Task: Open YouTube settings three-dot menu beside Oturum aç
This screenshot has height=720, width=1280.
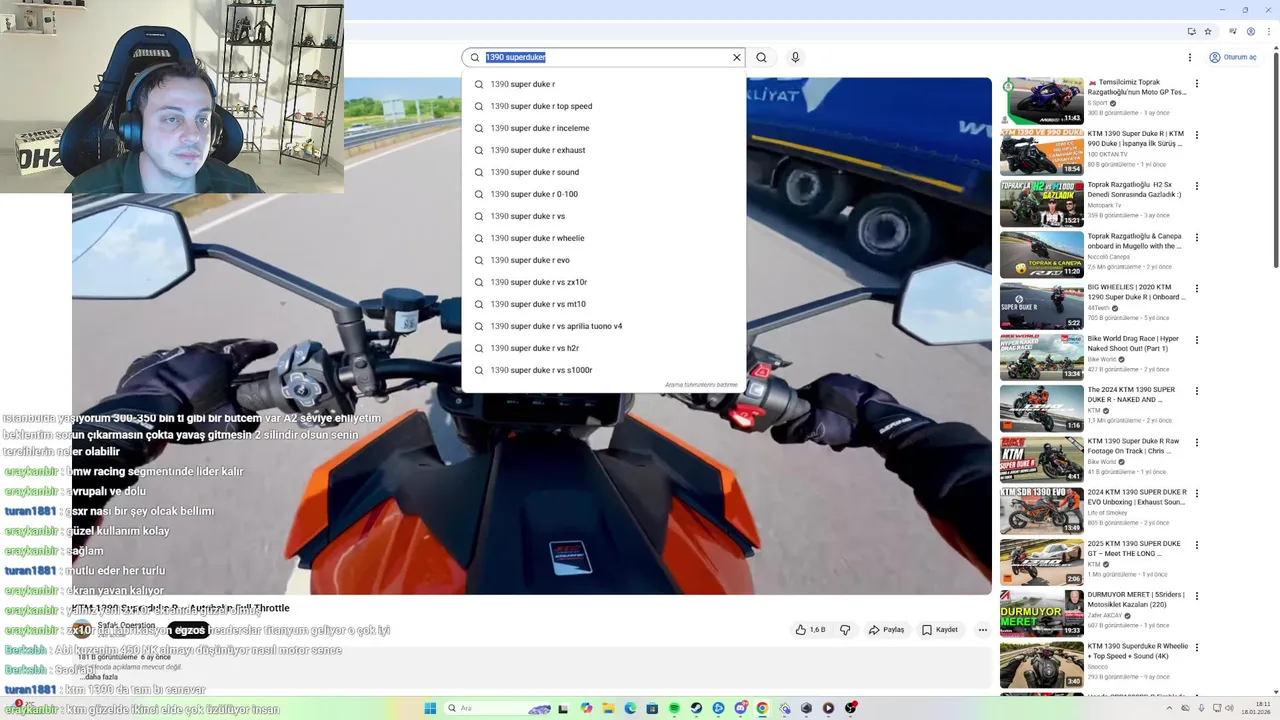Action: pyautogui.click(x=1190, y=57)
